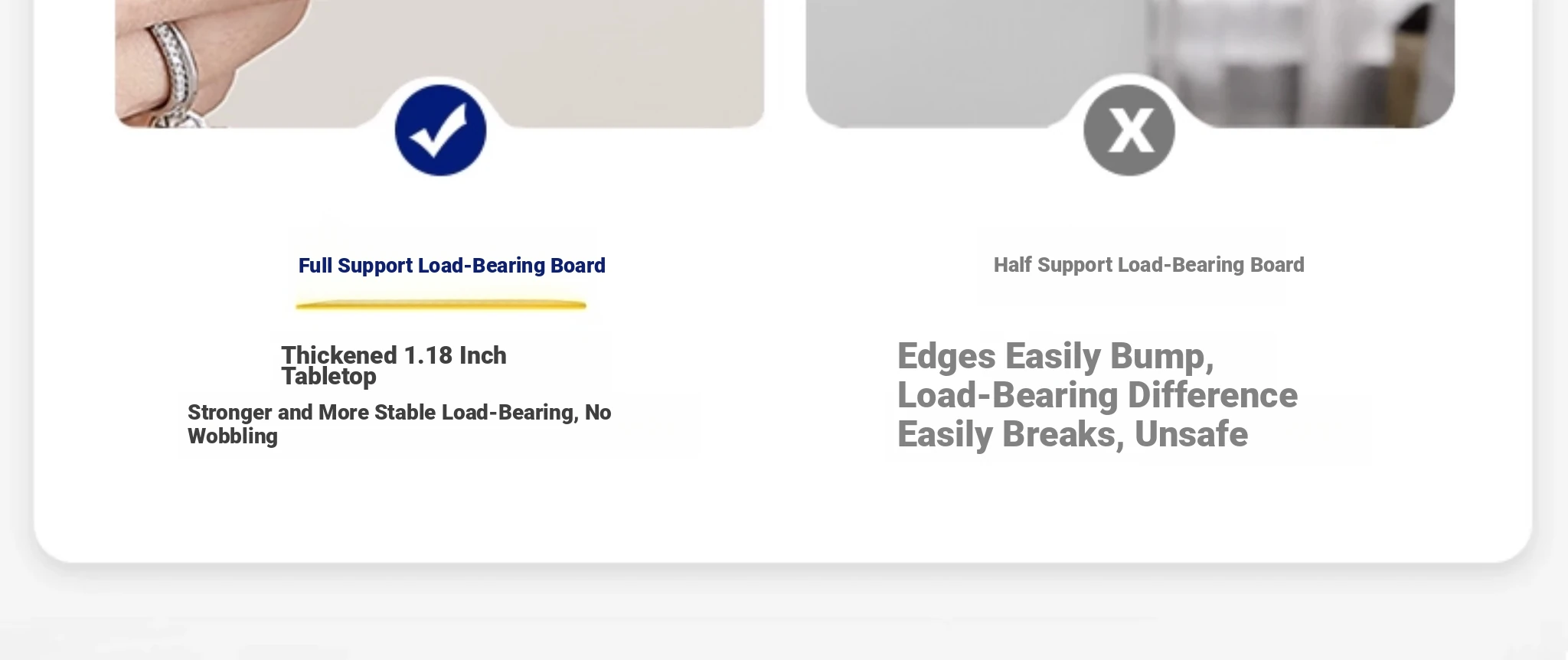The width and height of the screenshot is (1568, 660).
Task: Select "Full Support Load-Bearing Board" heading
Action: tap(452, 266)
